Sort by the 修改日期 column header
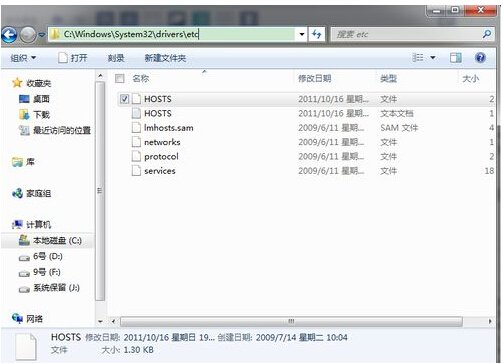The image size is (504, 364). click(315, 79)
